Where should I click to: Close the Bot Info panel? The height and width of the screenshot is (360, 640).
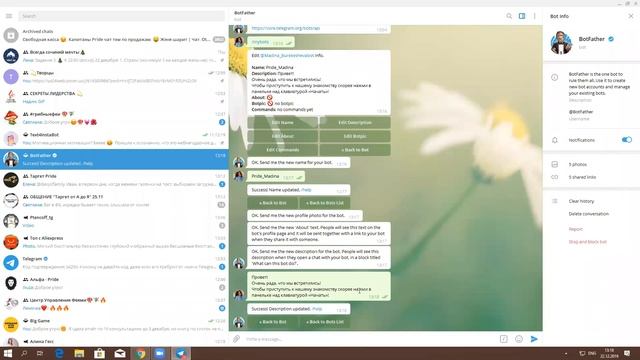point(631,16)
